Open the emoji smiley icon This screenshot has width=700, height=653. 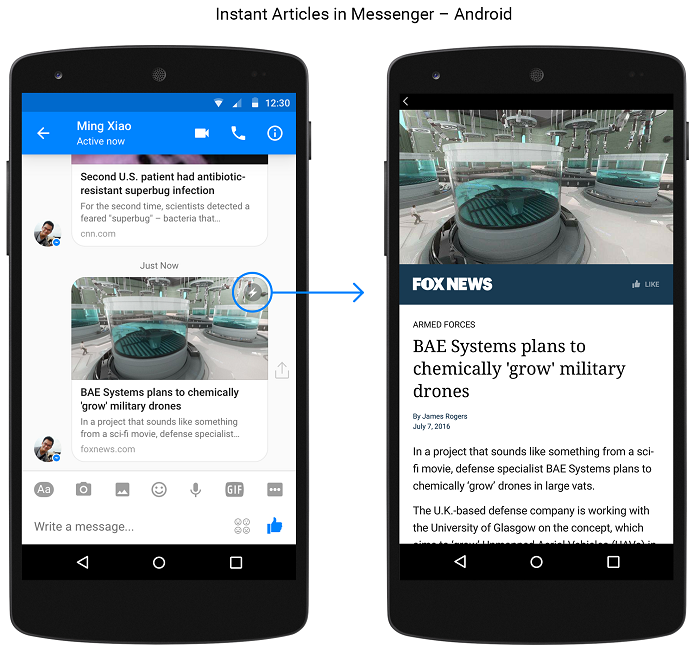click(159, 490)
